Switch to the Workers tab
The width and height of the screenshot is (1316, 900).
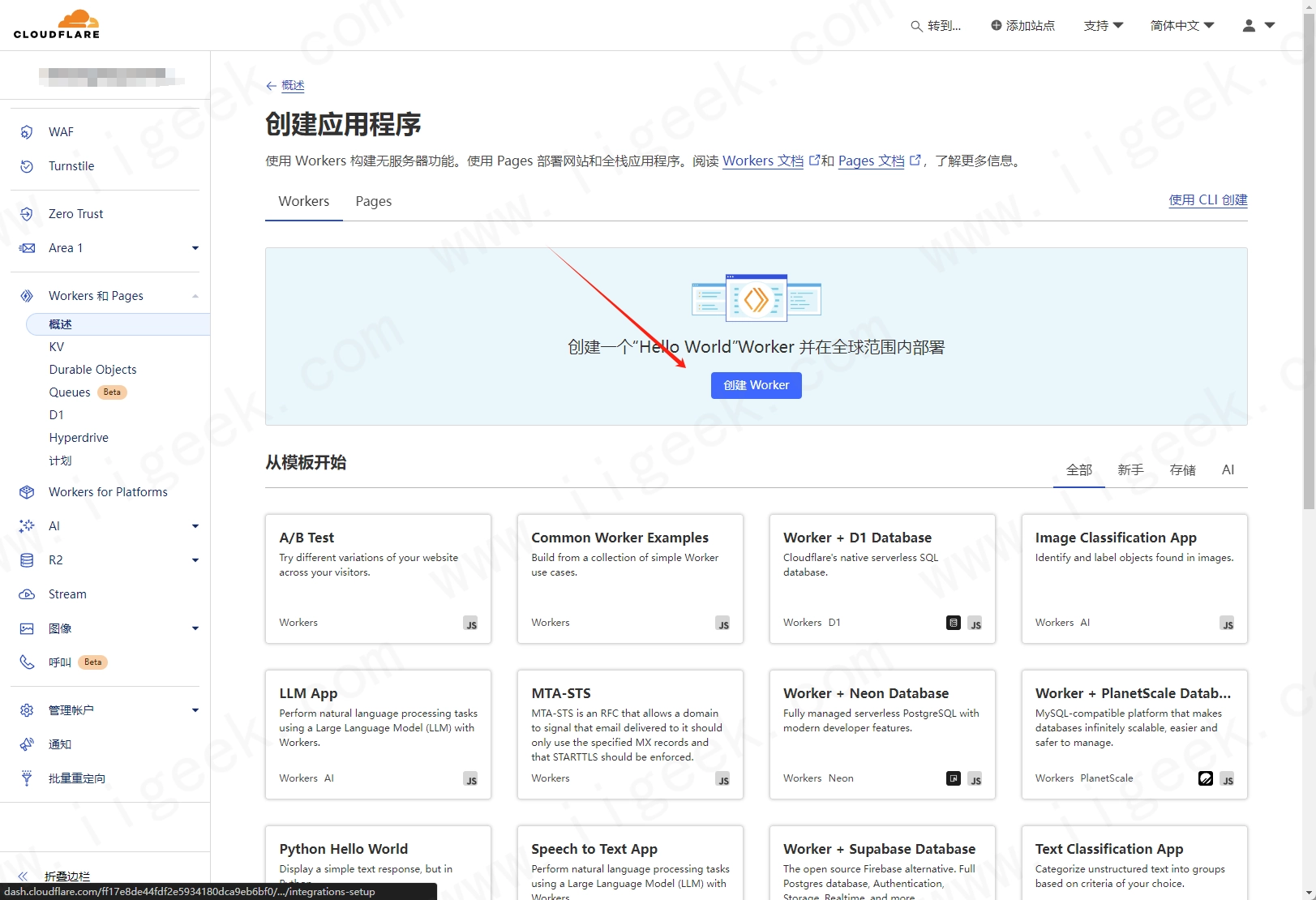click(x=304, y=201)
